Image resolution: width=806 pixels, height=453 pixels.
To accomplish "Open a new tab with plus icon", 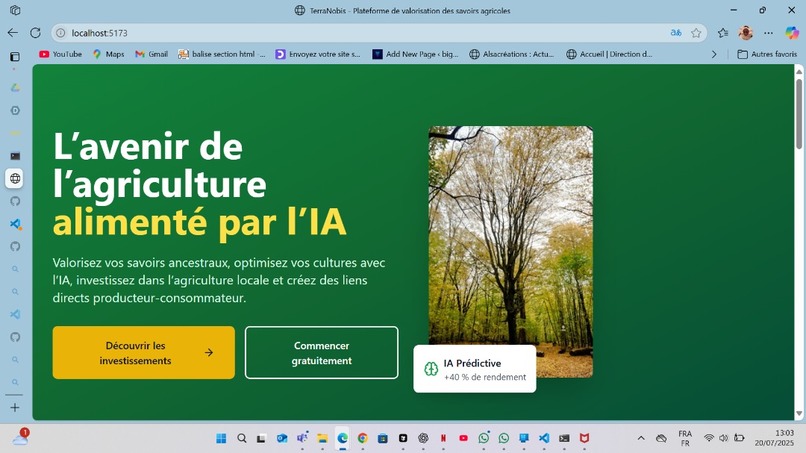I will pyautogui.click(x=15, y=408).
